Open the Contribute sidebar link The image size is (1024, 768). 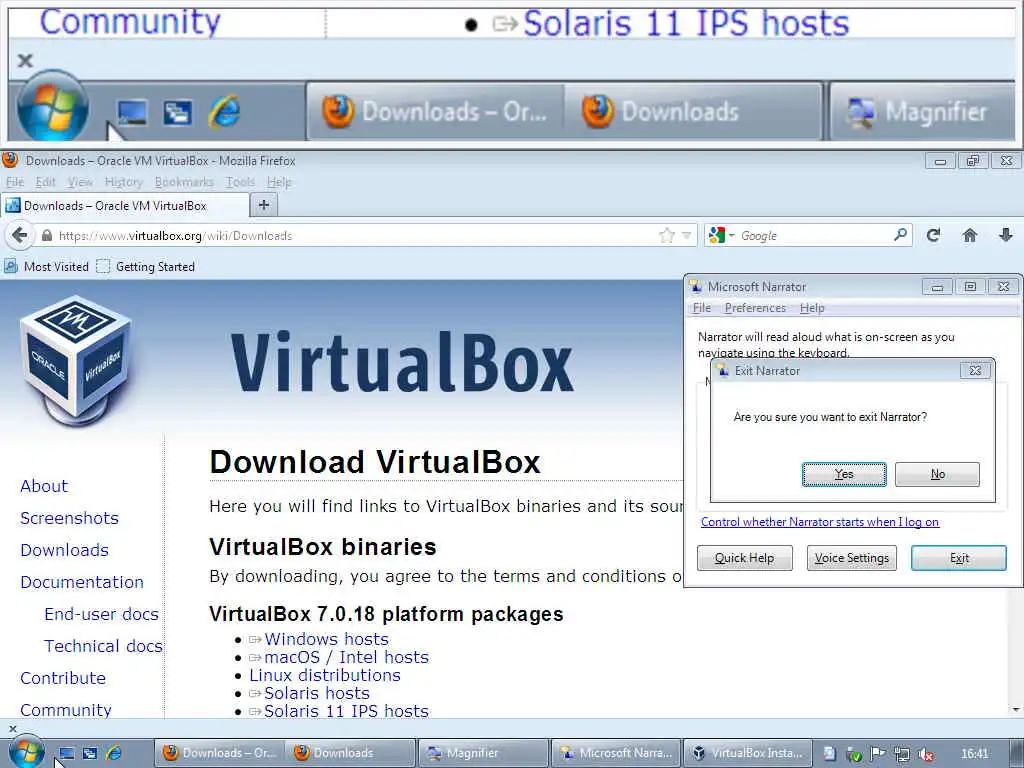63,678
